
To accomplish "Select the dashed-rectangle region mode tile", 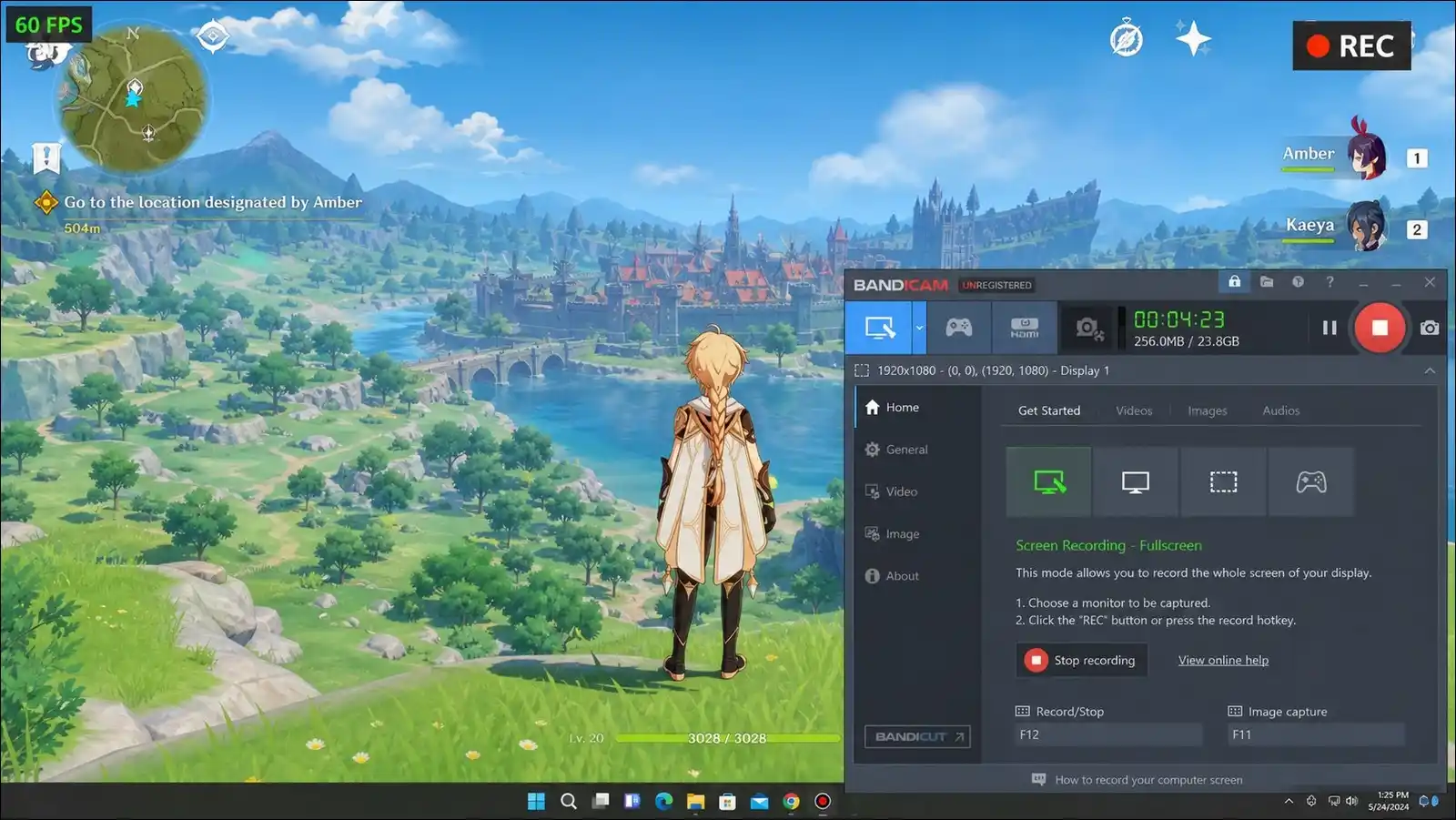I will (x=1223, y=481).
